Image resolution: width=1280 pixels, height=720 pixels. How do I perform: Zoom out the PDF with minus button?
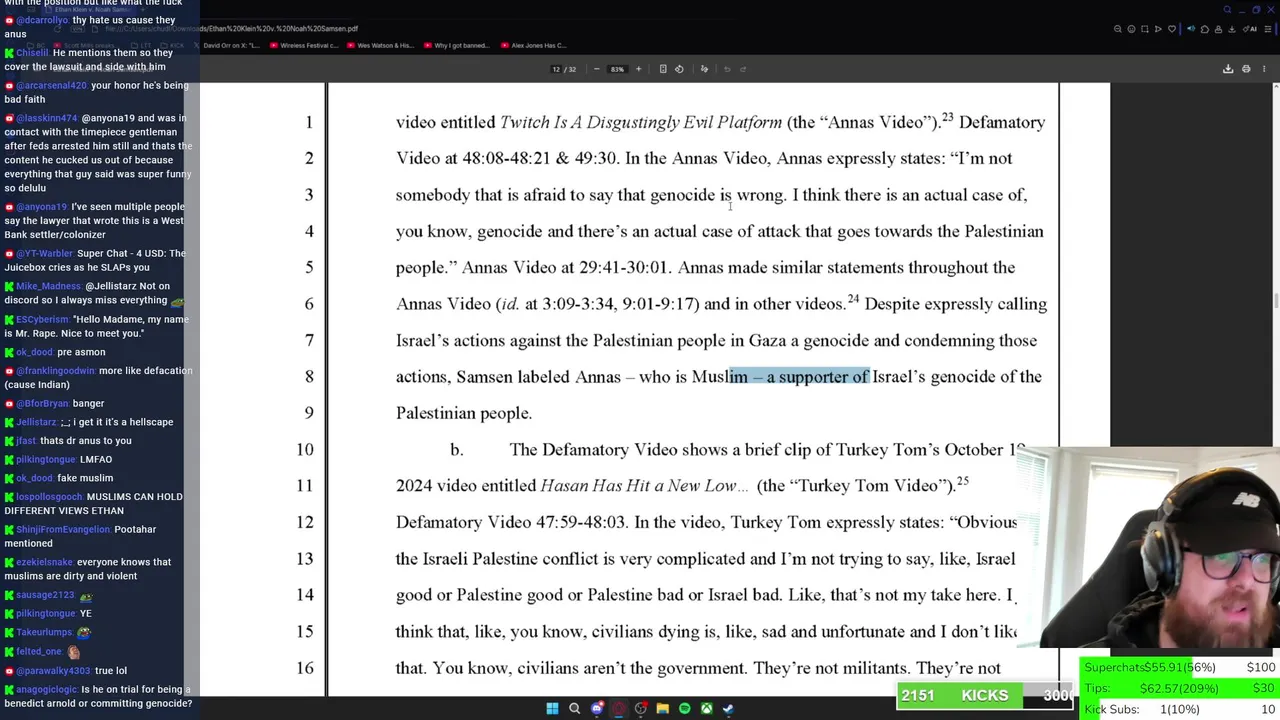[x=597, y=69]
